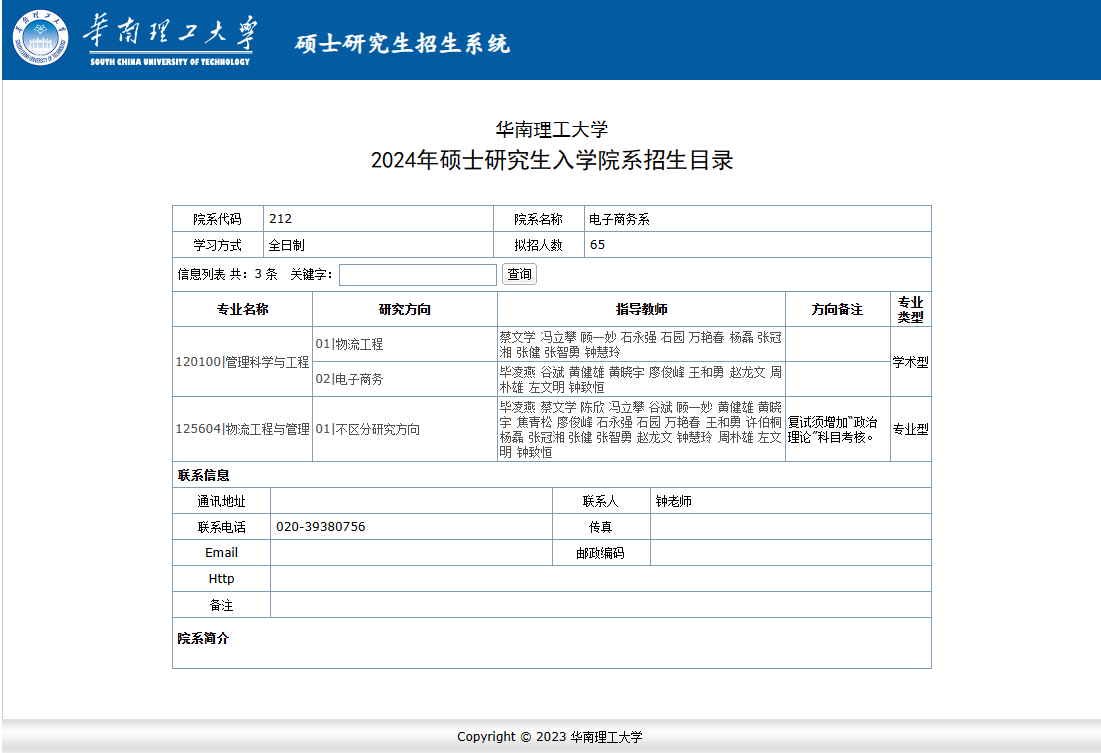Screen dimensions: 1101x753
Task: Click the Copyright © 2023 华南理工大学 footer text
Action: pyautogui.click(x=550, y=736)
